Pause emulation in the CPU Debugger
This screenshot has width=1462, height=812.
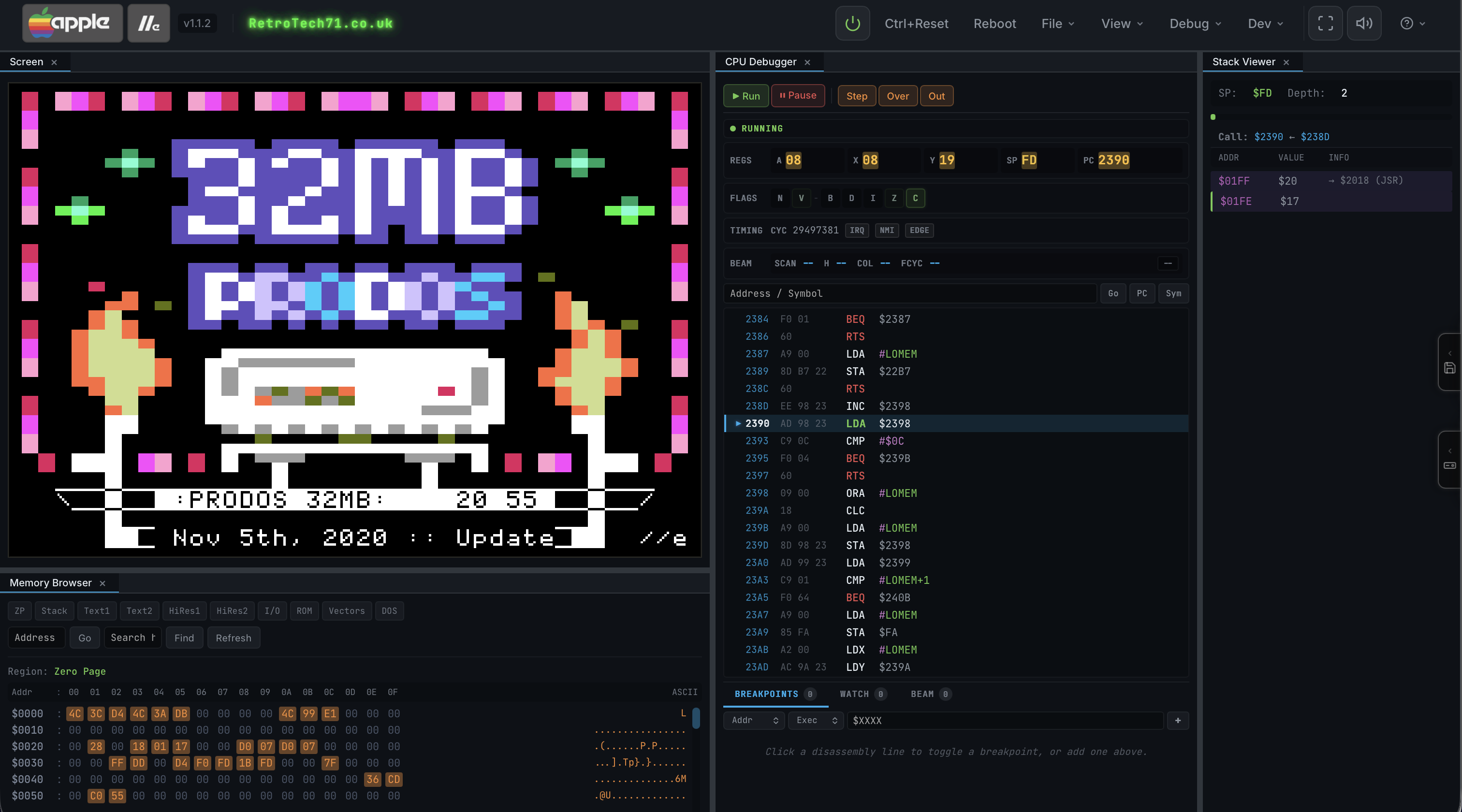point(798,95)
